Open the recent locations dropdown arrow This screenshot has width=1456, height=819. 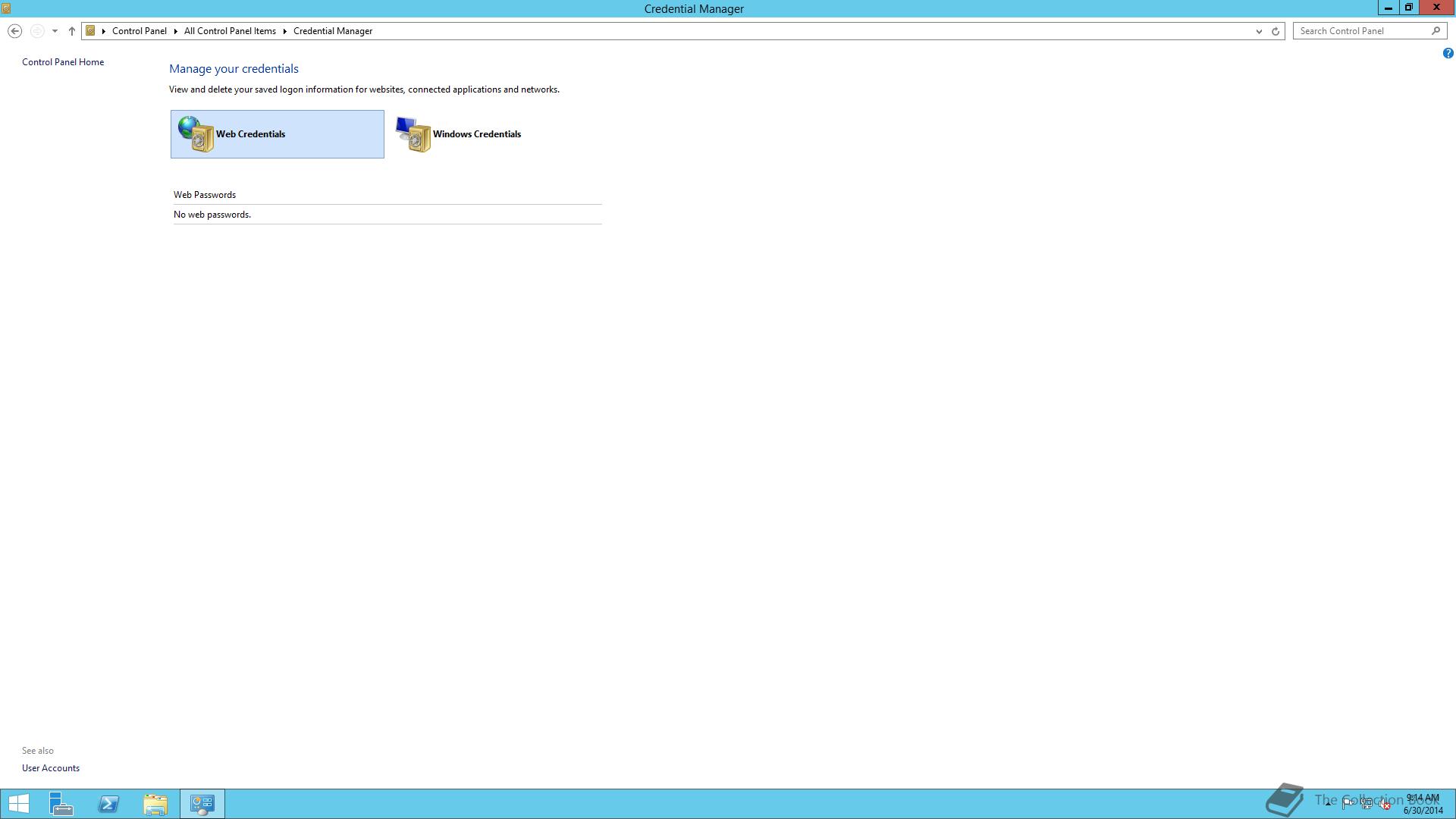tap(55, 31)
